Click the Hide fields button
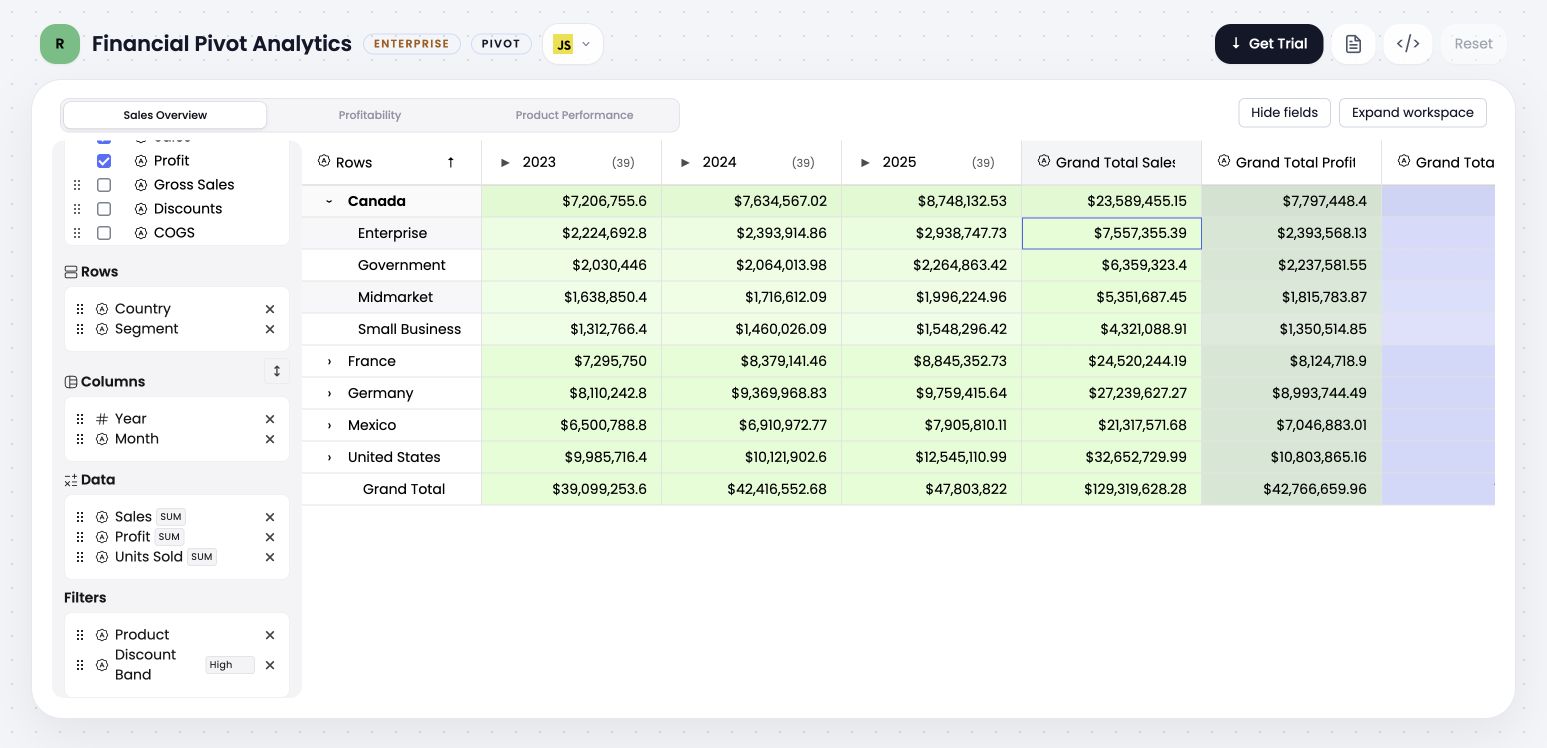The image size is (1547, 748). point(1284,113)
